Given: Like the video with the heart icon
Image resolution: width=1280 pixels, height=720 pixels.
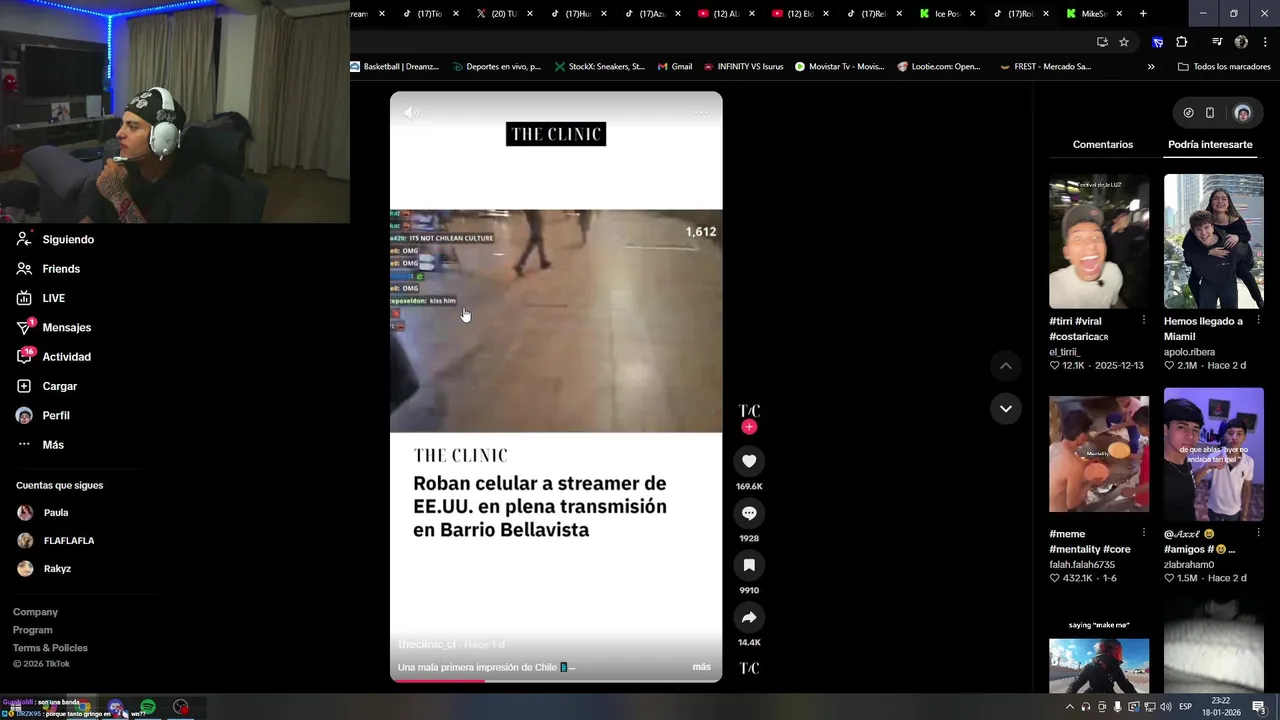Looking at the screenshot, I should click(x=749, y=461).
